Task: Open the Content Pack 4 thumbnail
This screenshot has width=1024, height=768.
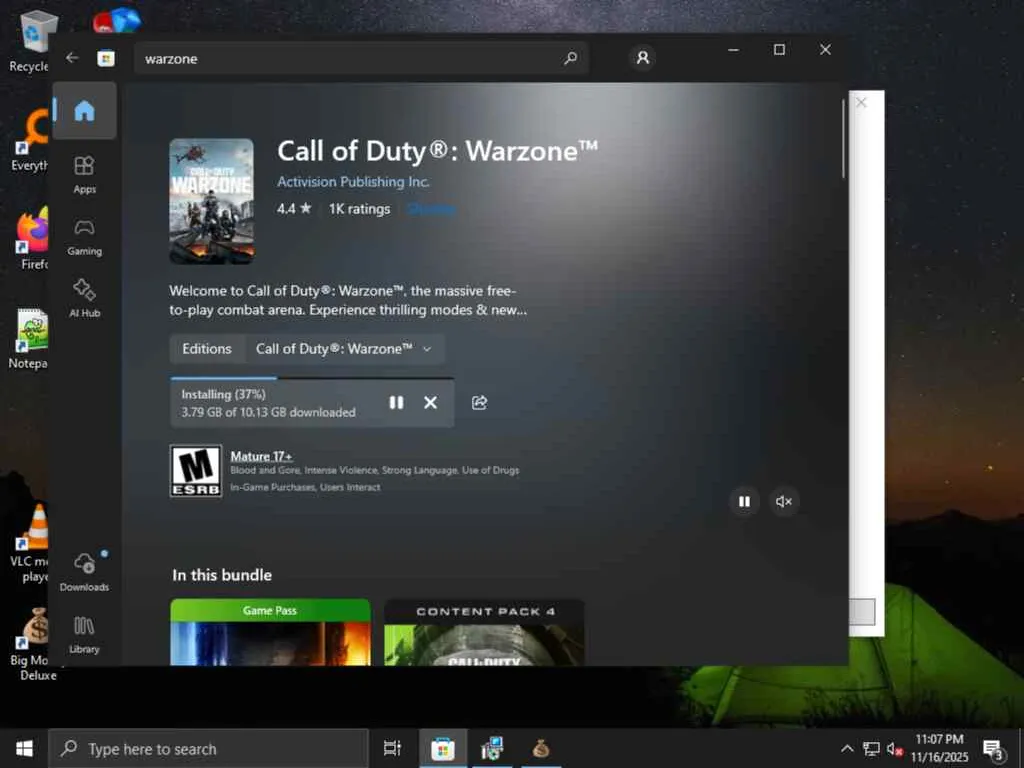Action: (484, 632)
